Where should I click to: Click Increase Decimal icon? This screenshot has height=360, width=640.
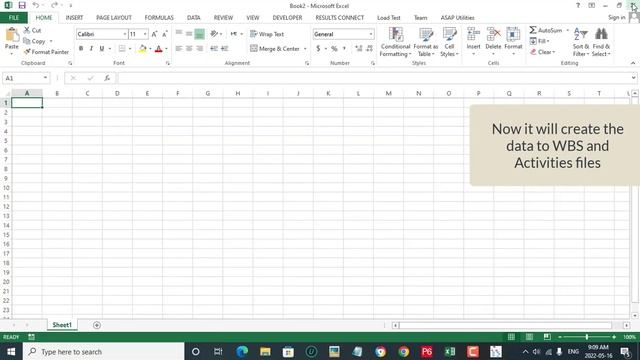(x=358, y=49)
